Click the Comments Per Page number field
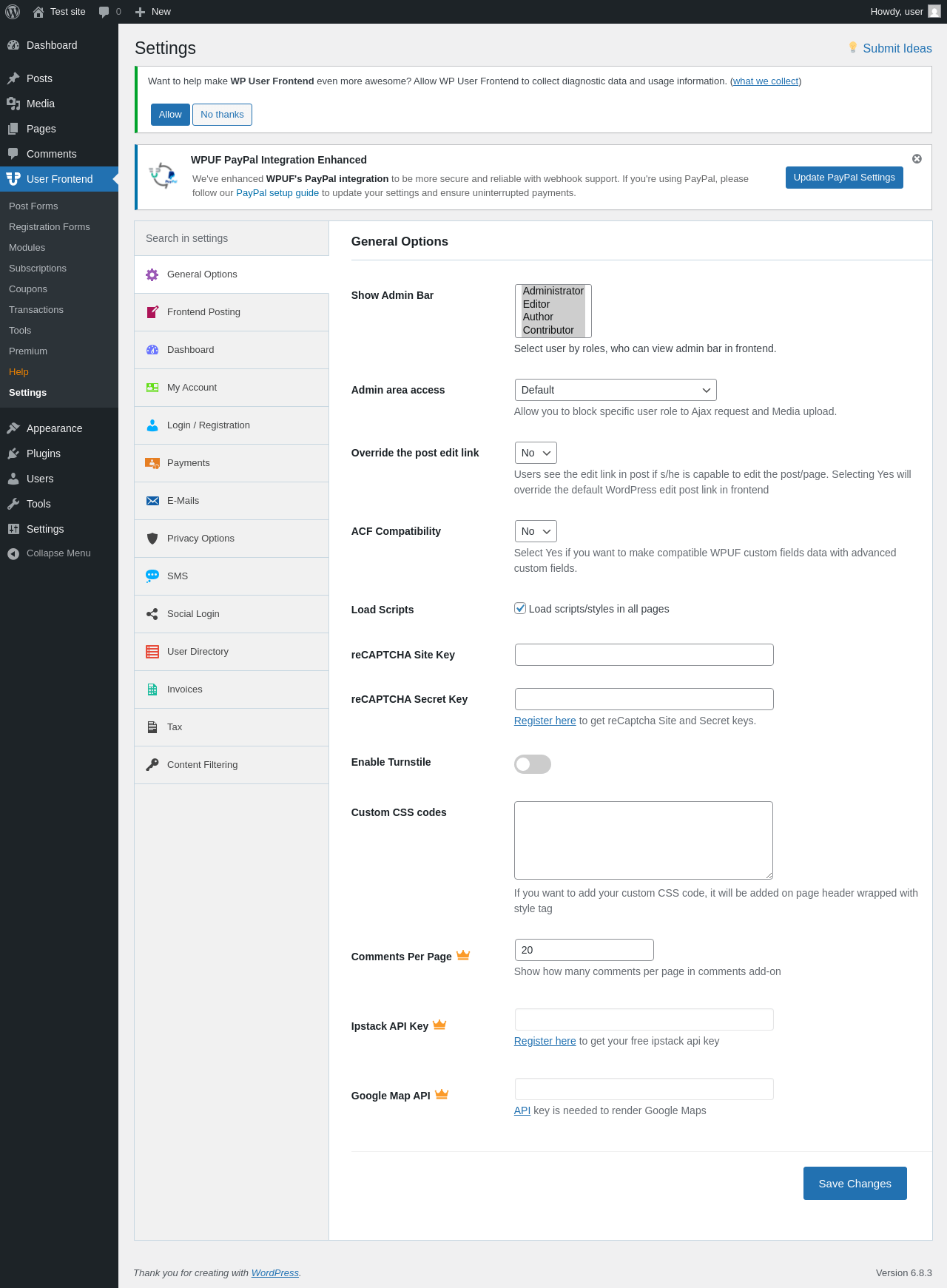947x1288 pixels. [x=584, y=950]
